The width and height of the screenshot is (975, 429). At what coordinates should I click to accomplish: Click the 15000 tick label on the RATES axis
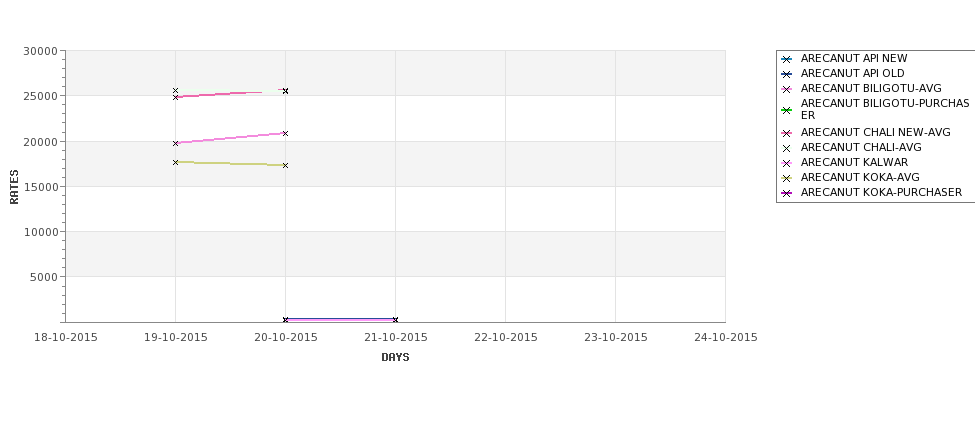coord(40,187)
